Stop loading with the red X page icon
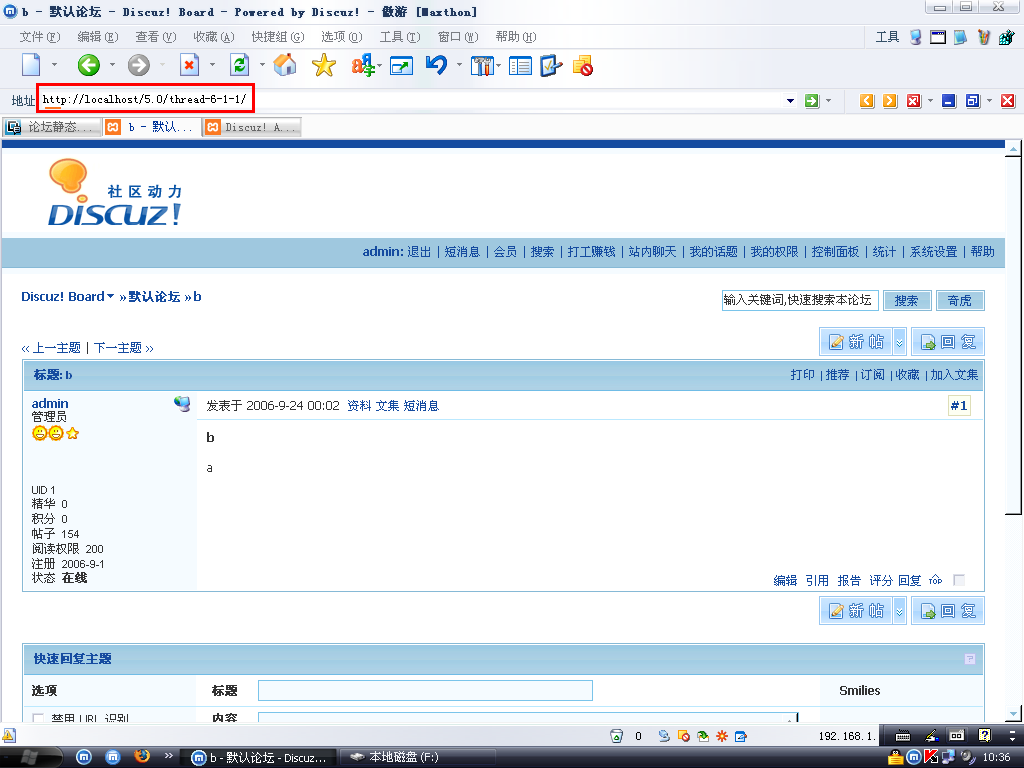1024x768 pixels. click(189, 65)
